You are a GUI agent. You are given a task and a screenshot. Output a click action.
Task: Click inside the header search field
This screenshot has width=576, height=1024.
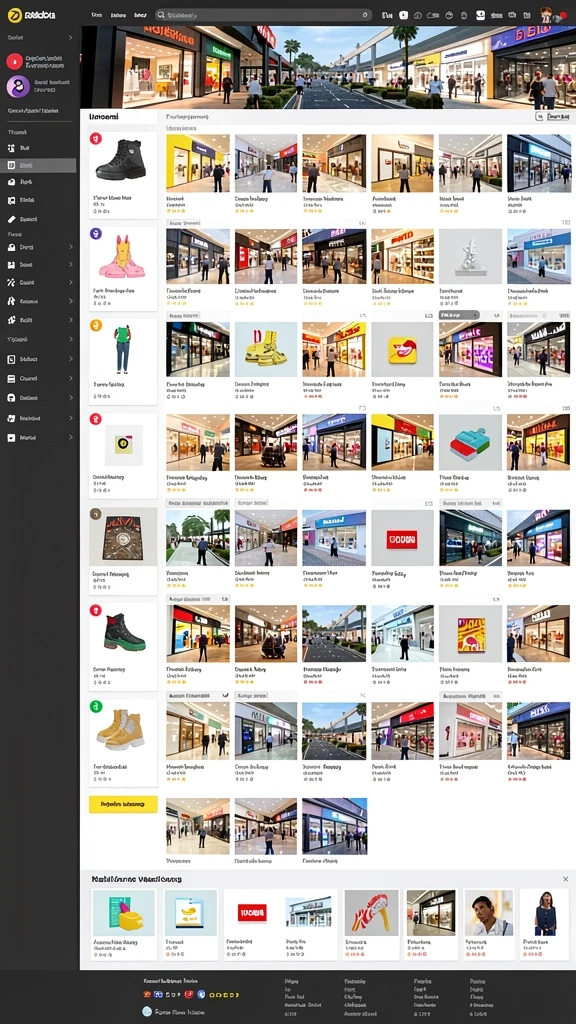pos(263,14)
